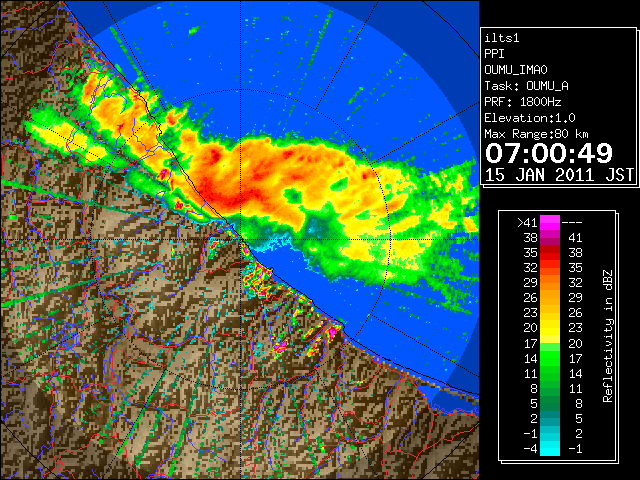This screenshot has height=480, width=640.
Task: Click the radar center where crosshair lines meet
Action: coord(240,240)
